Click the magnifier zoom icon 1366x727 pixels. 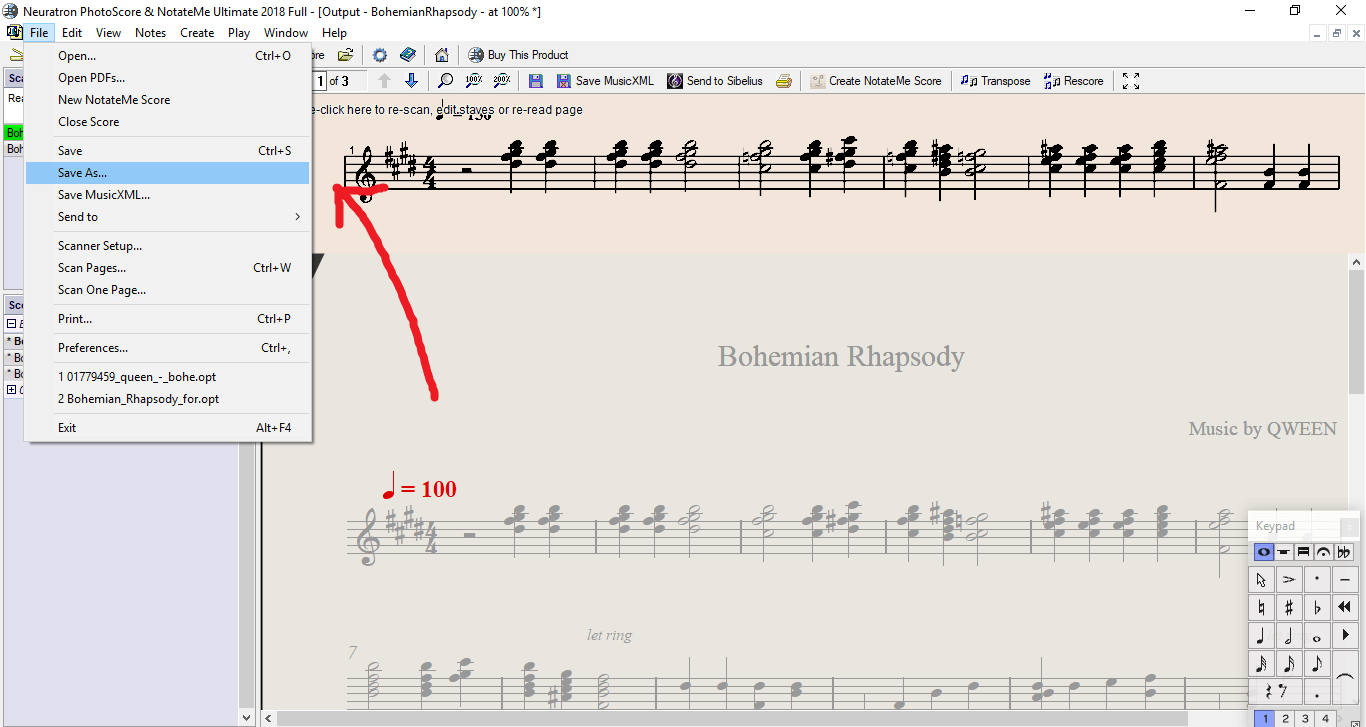pyautogui.click(x=446, y=81)
